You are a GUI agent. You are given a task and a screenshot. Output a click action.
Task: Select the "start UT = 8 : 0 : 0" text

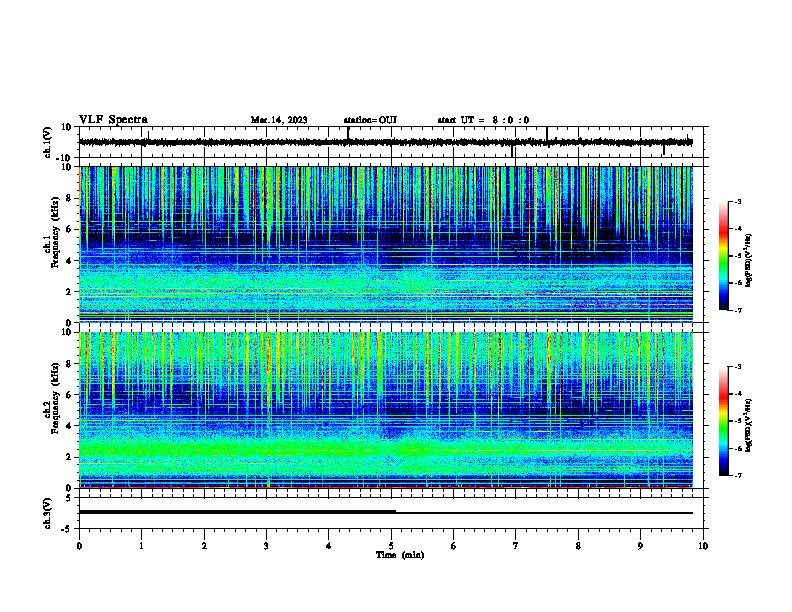483,120
